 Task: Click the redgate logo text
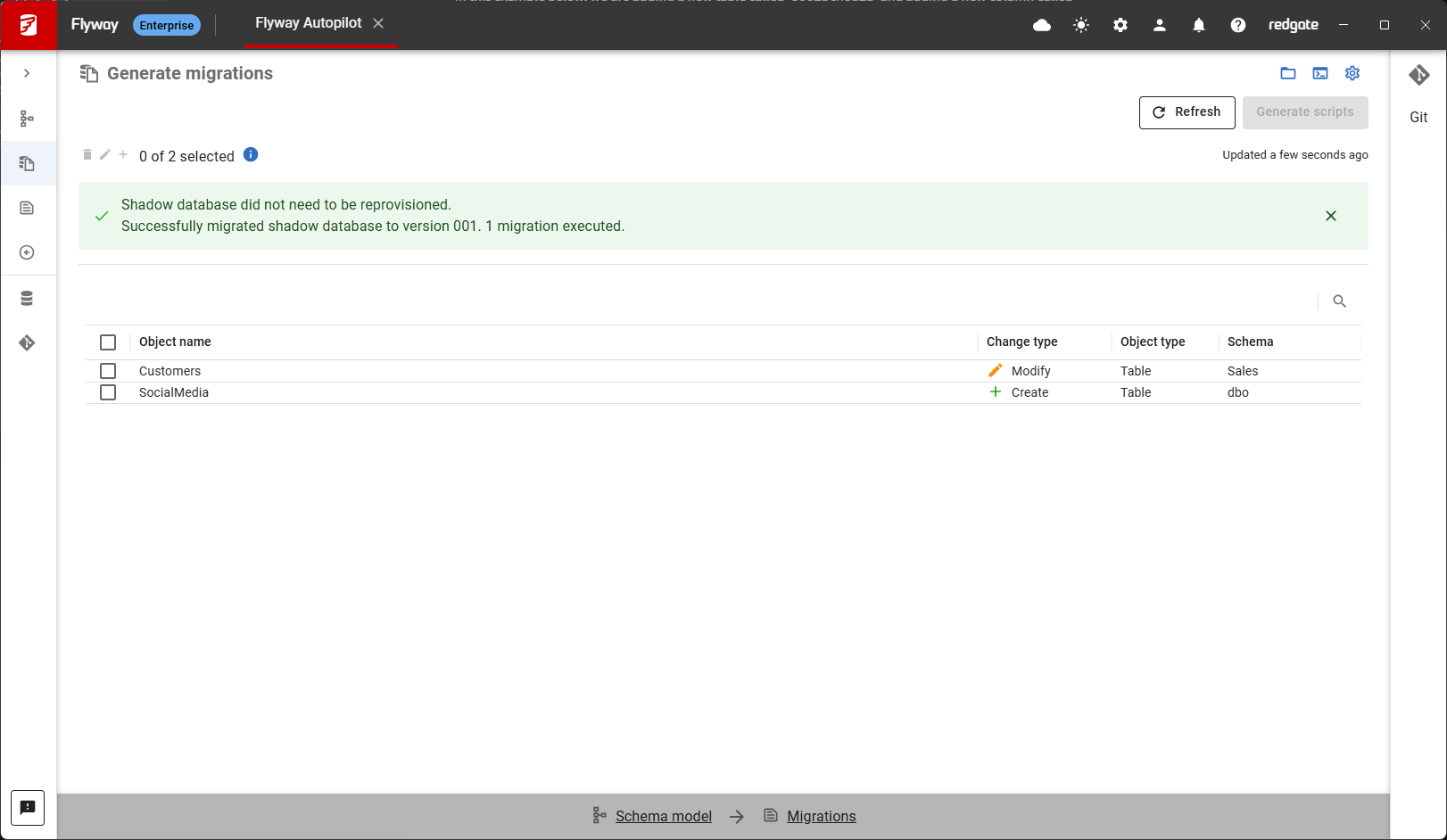(x=1294, y=25)
